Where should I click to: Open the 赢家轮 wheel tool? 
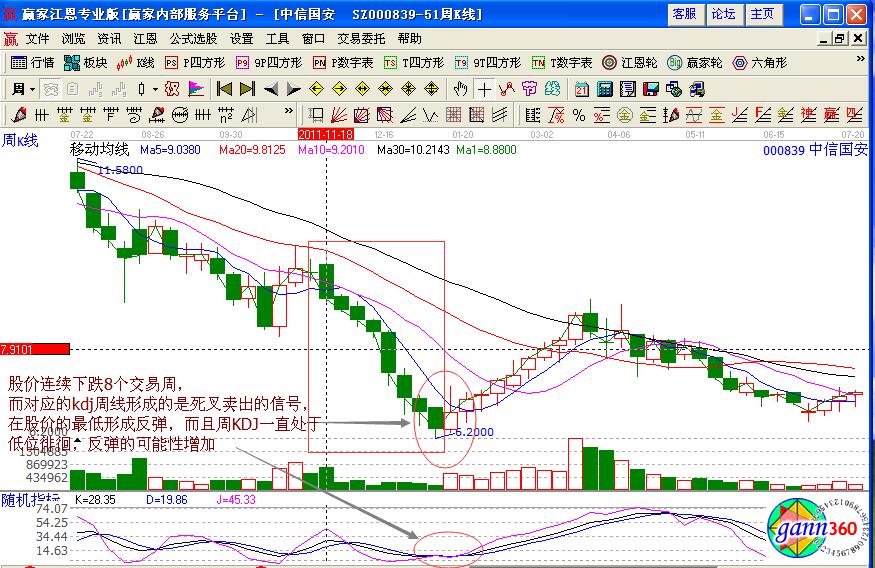696,62
